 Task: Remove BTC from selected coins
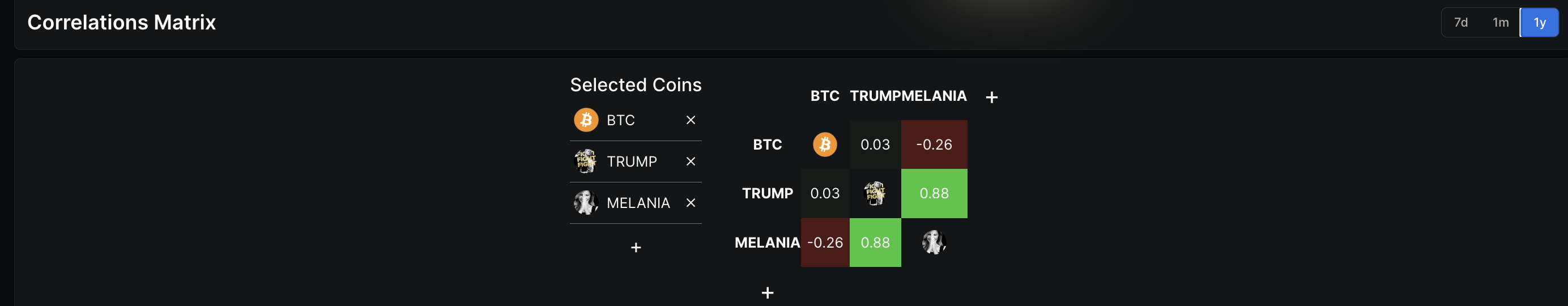(x=691, y=120)
